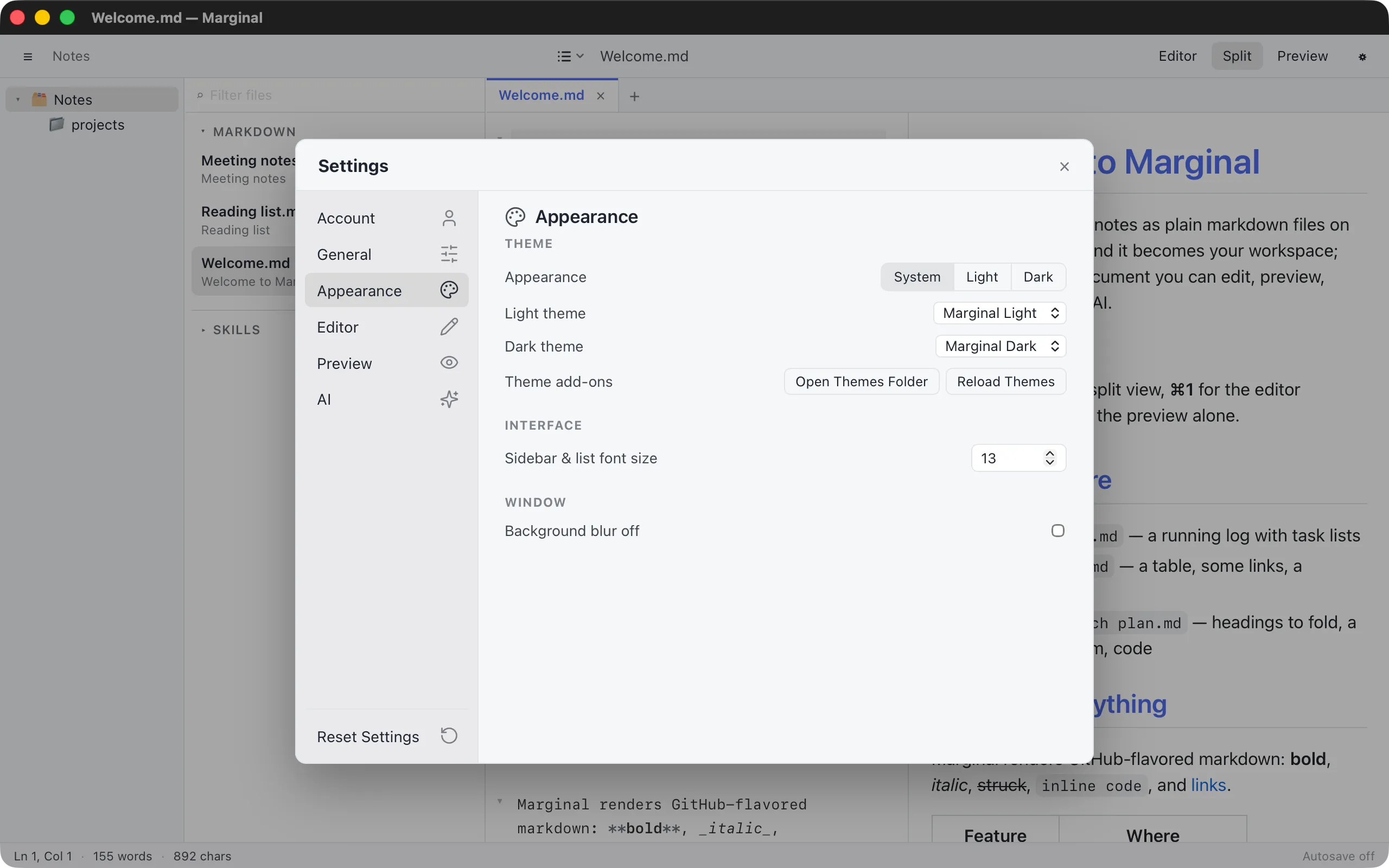Click the Reset Settings circular arrow icon

[x=449, y=736]
